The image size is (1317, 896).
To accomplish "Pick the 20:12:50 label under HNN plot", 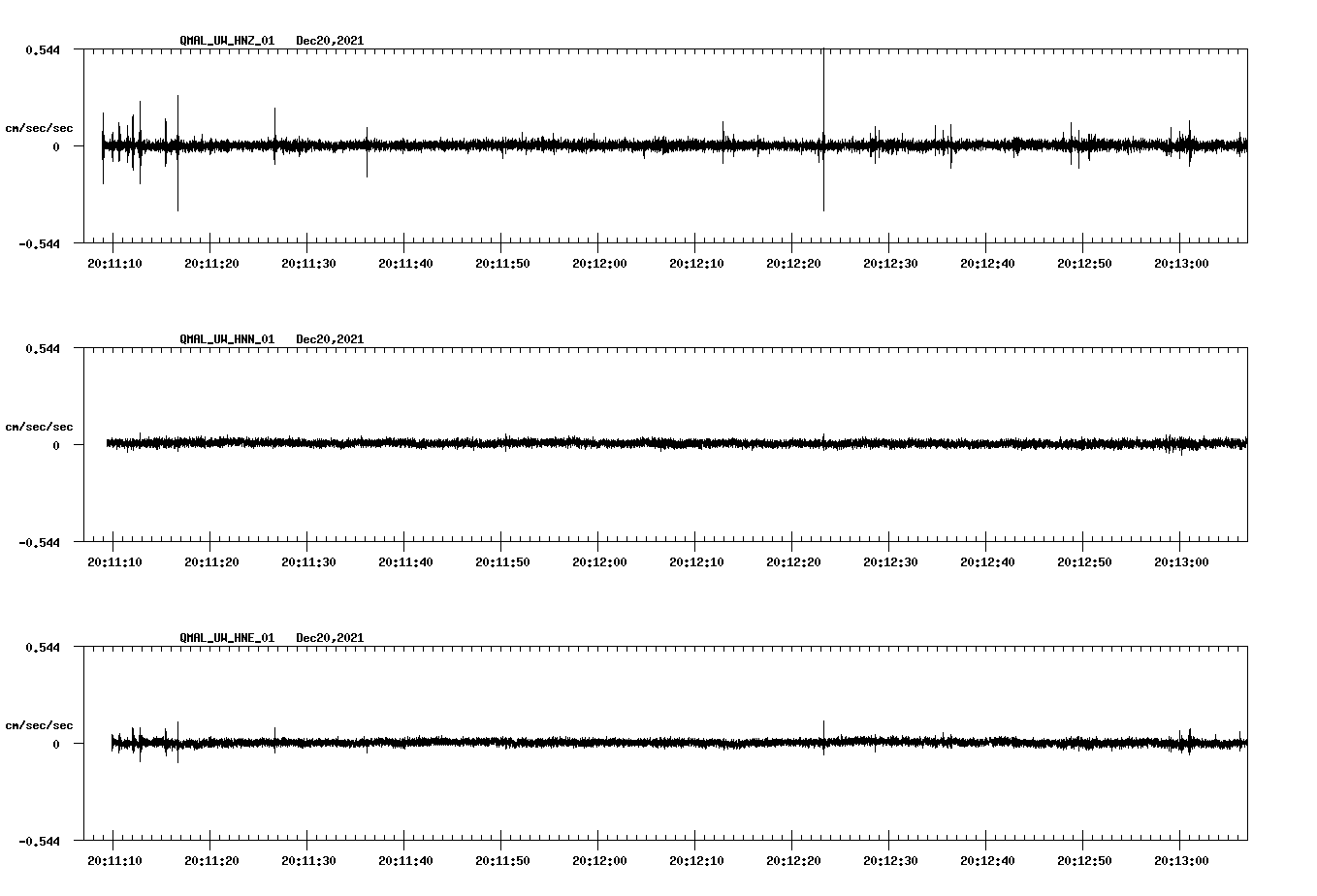I will click(x=1084, y=562).
